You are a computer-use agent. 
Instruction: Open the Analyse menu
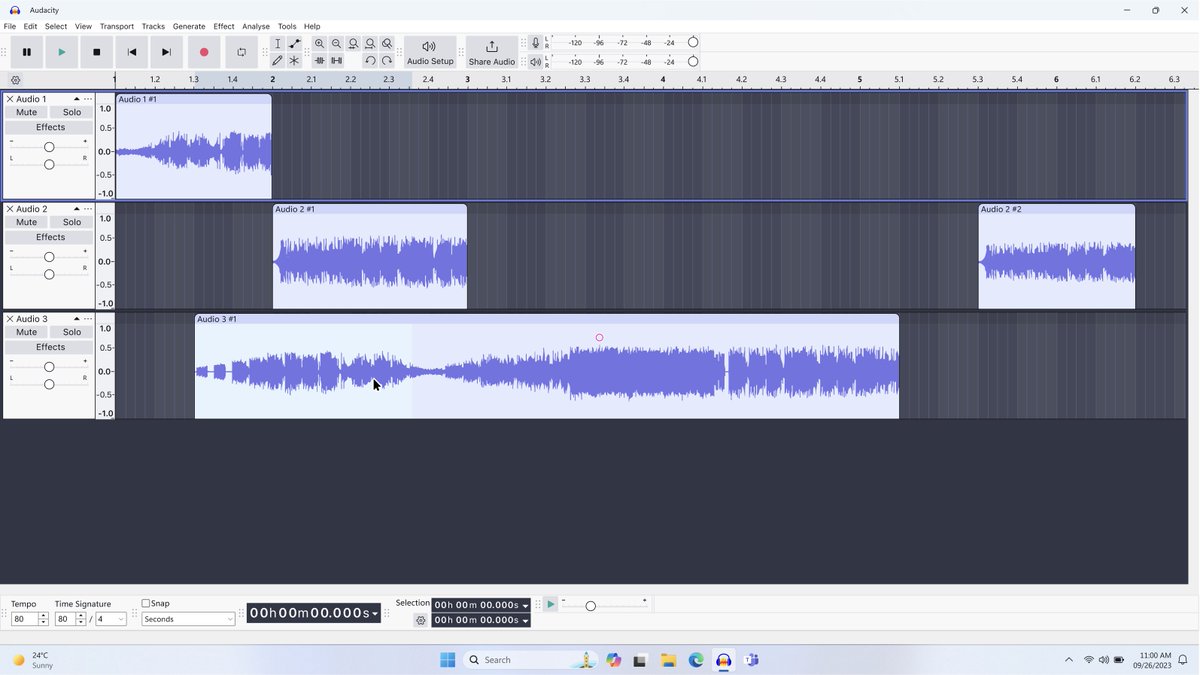256,26
